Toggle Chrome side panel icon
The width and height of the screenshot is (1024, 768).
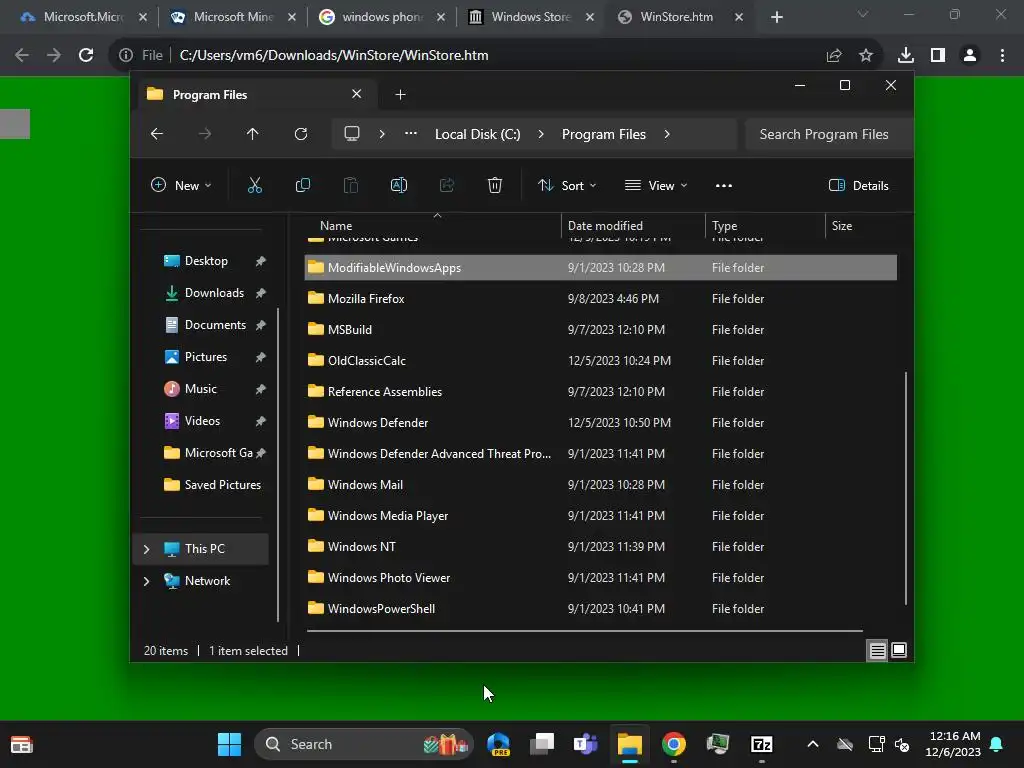(938, 56)
